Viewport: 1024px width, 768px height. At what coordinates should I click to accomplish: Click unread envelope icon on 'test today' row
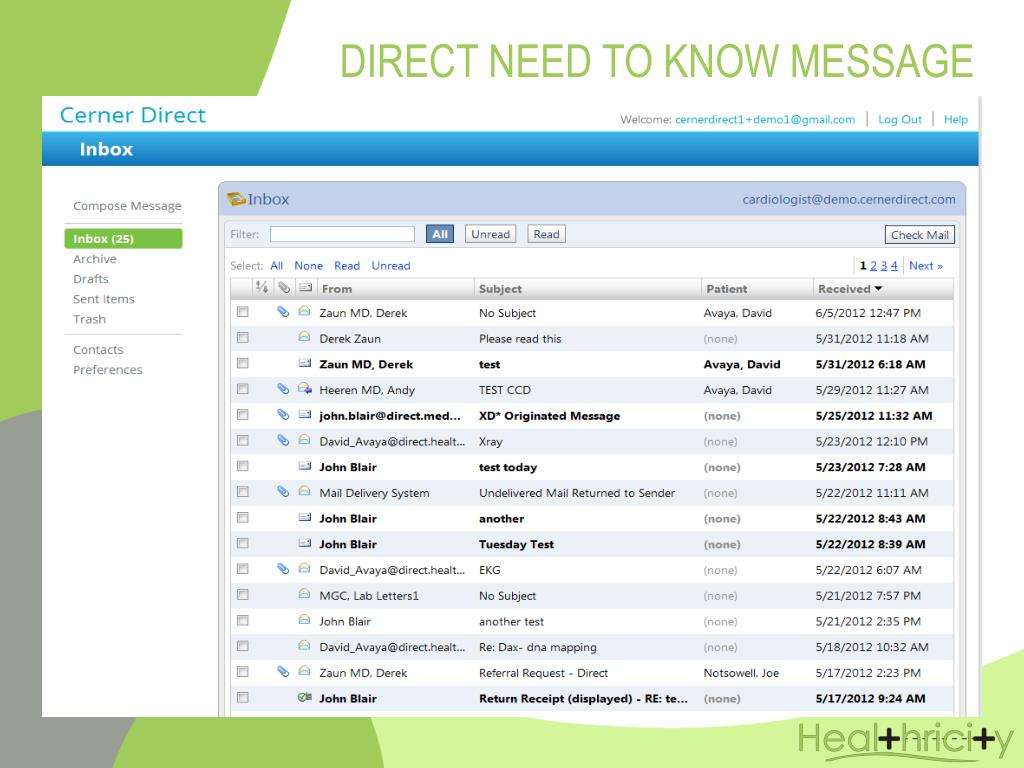[x=304, y=466]
